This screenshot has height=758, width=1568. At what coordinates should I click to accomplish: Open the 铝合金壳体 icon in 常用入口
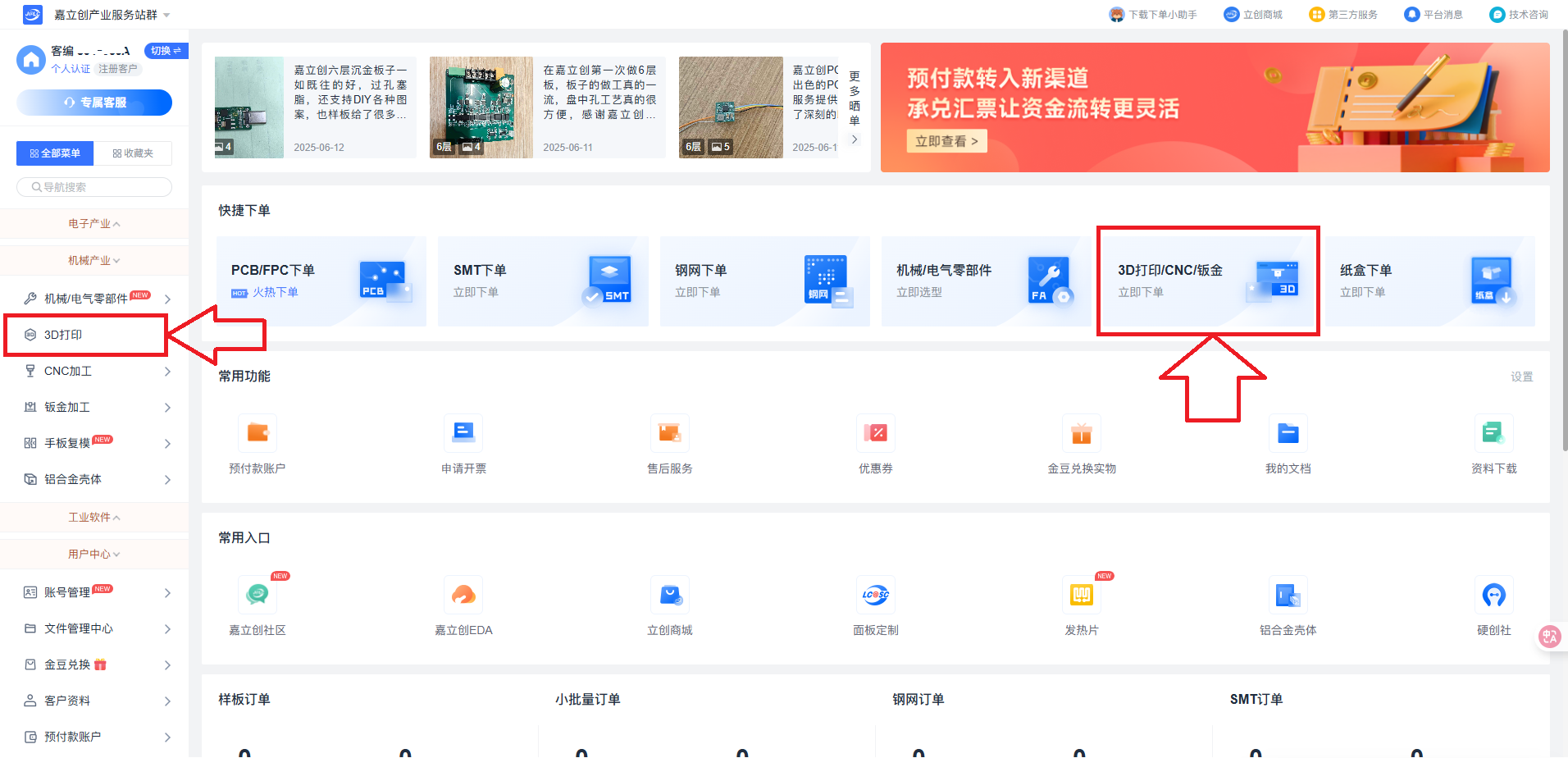click(1288, 595)
